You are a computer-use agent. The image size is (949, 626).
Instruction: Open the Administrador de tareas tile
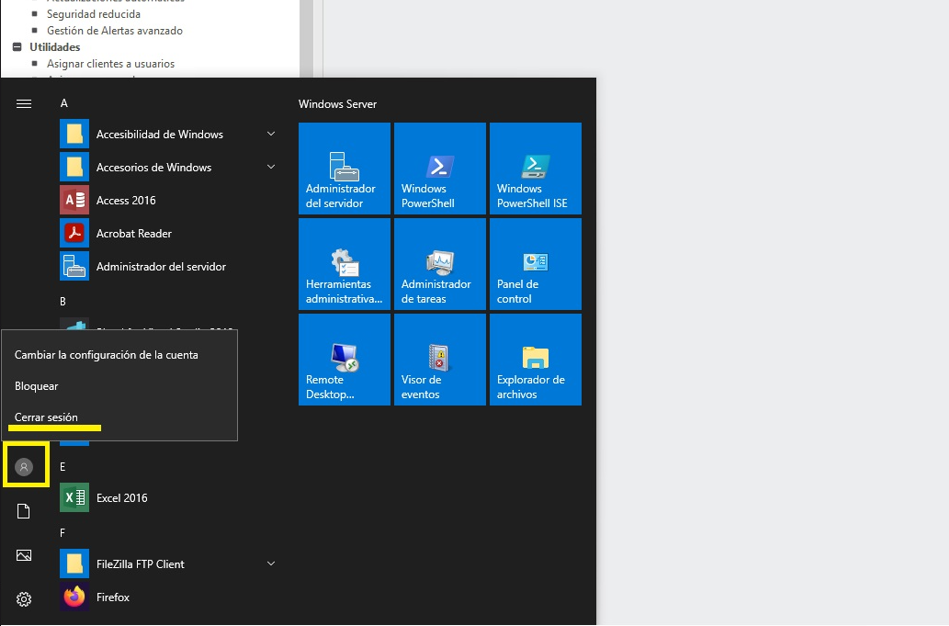pos(440,264)
